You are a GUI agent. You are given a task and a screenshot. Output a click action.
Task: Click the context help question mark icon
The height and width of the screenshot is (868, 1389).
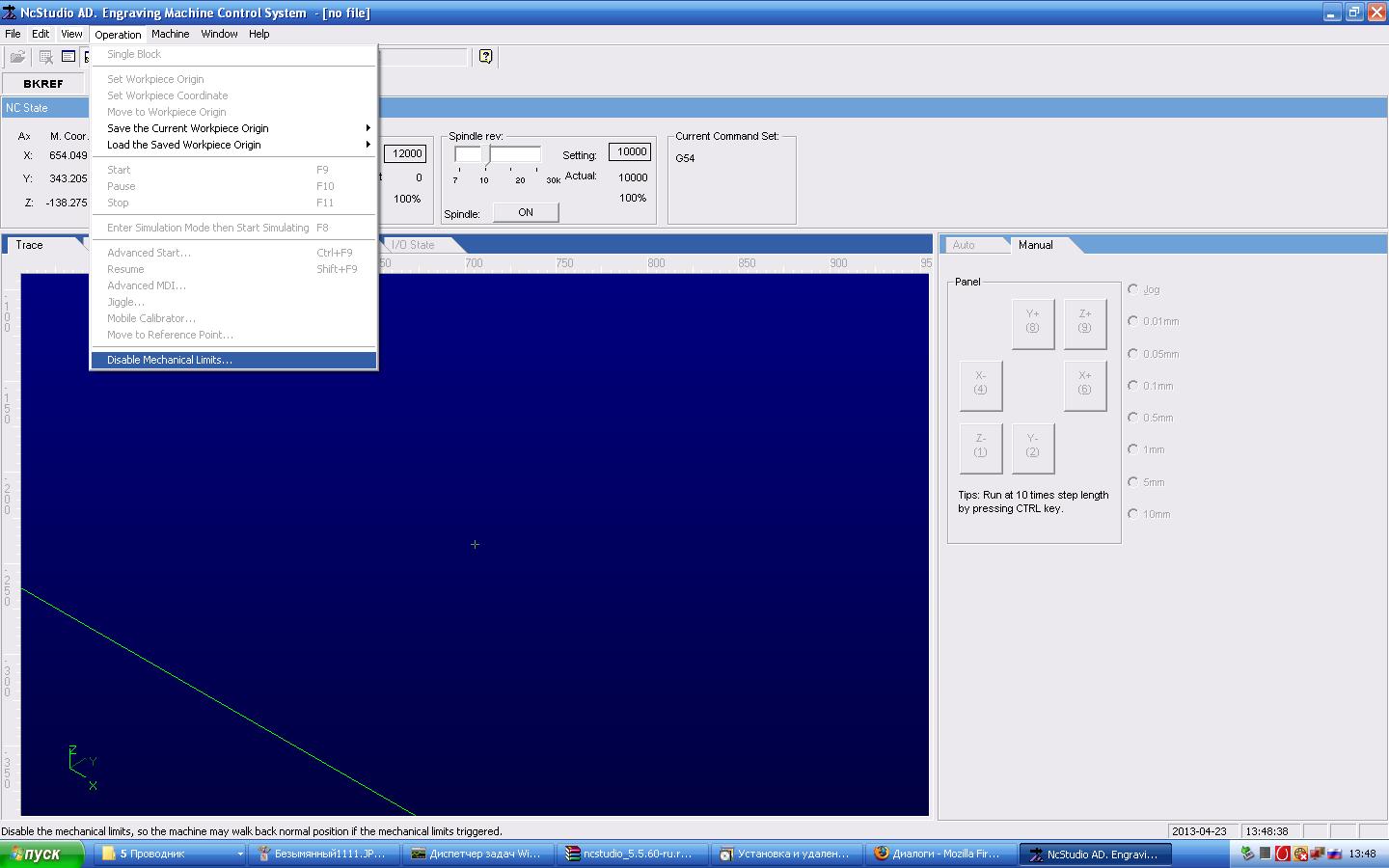(485, 57)
